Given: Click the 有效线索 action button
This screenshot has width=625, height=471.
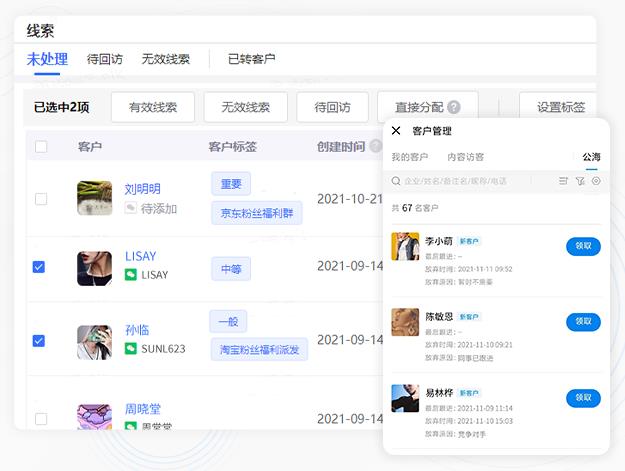Looking at the screenshot, I should click(x=153, y=107).
